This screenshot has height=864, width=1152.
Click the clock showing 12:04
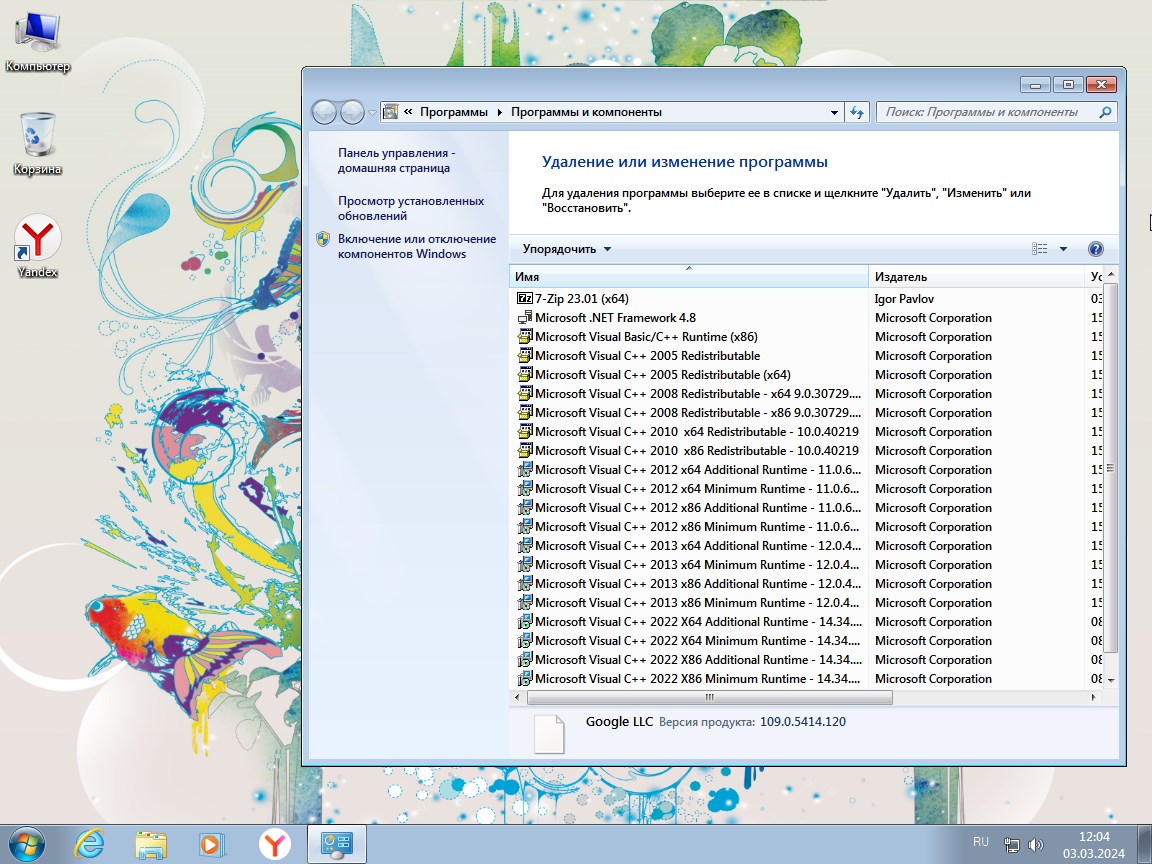pos(1094,837)
